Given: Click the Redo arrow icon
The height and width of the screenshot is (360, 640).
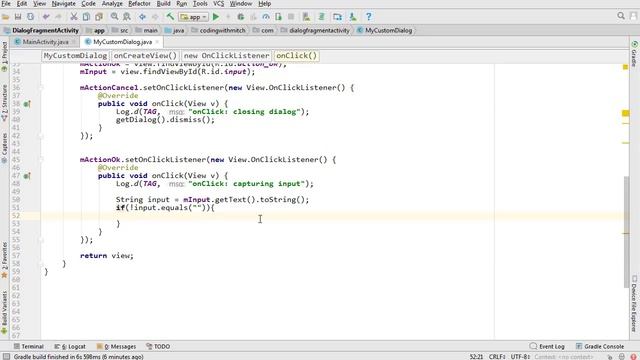Looking at the screenshot, I should 58,17.
